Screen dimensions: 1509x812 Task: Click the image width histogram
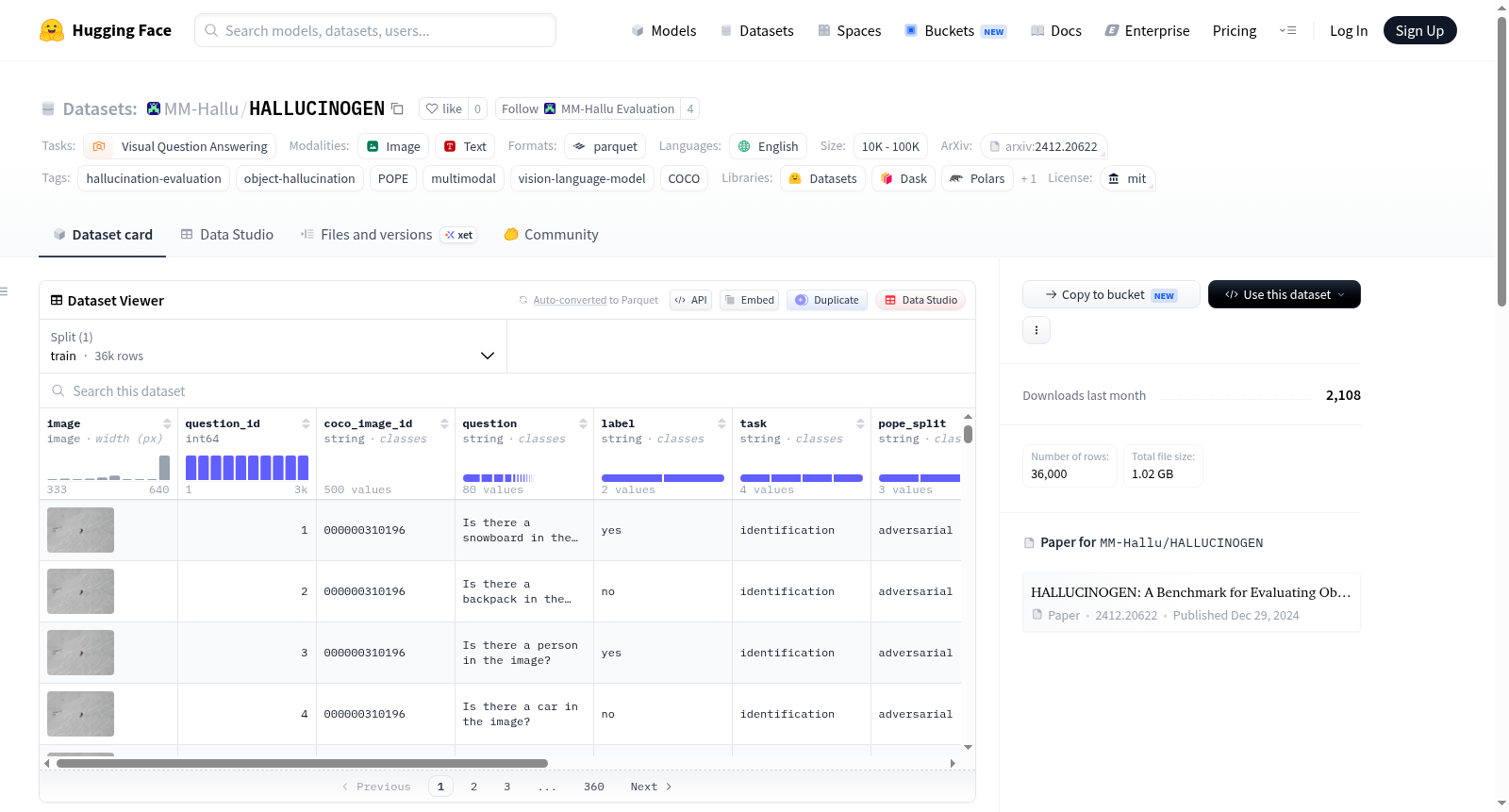coord(108,468)
